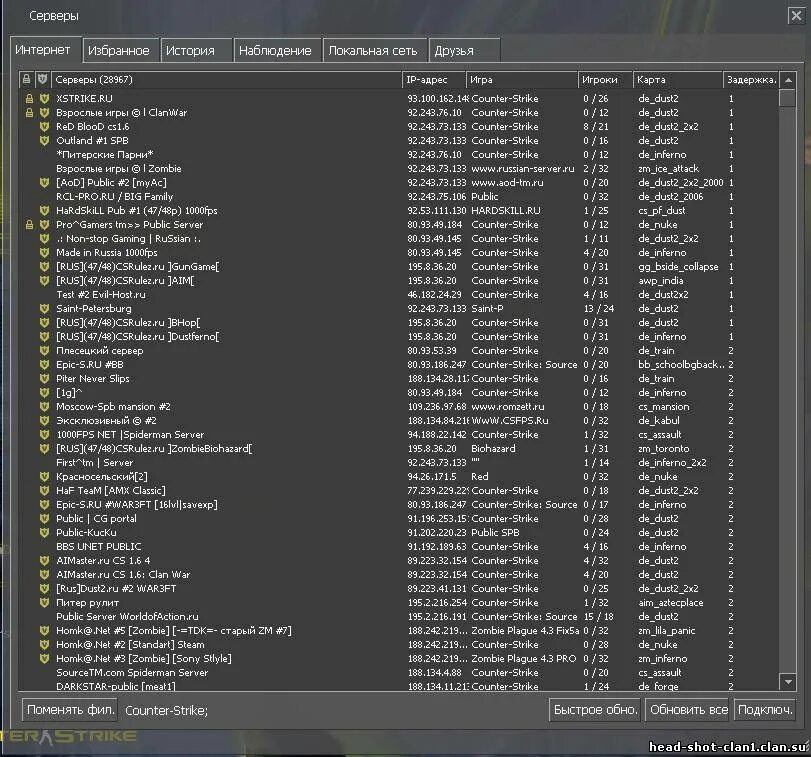811x757 pixels.
Task: Click the Обновить все button
Action: 688,709
